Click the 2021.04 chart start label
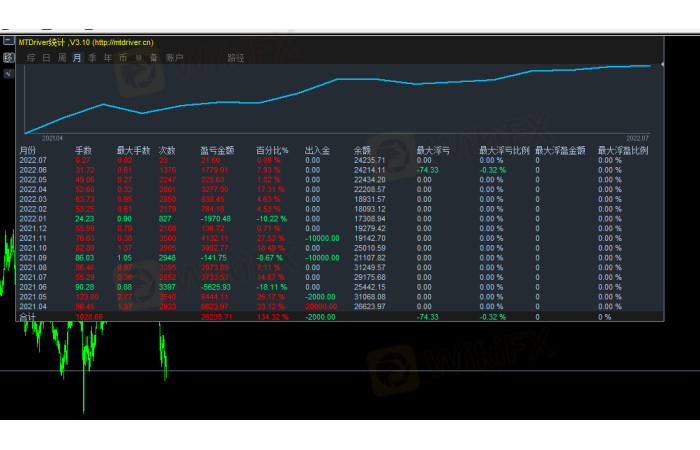 pyautogui.click(x=52, y=138)
